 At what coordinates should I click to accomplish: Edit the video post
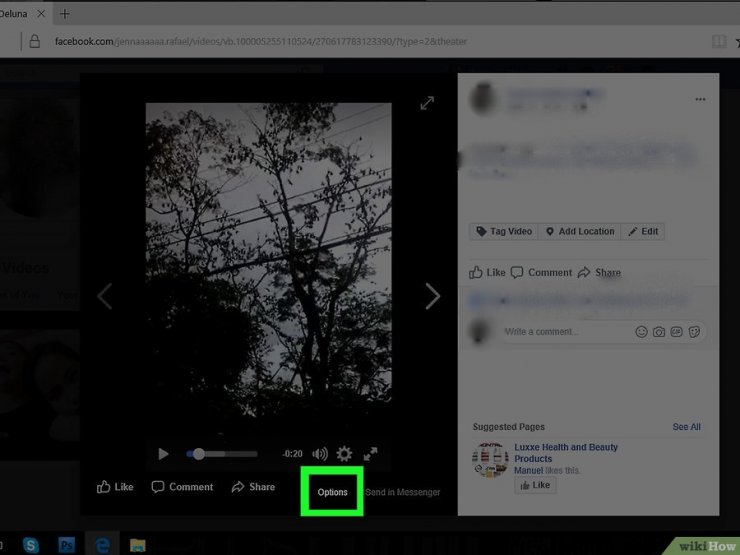pyautogui.click(x=643, y=231)
